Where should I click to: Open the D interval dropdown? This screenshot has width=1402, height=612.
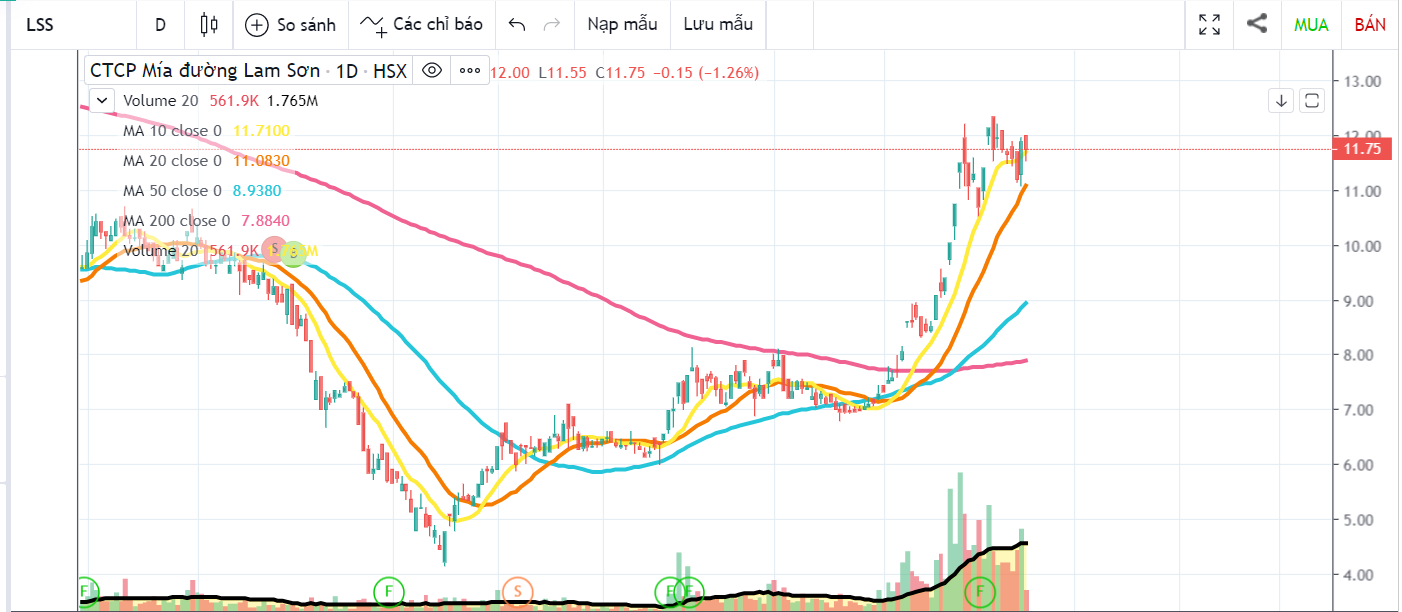161,25
